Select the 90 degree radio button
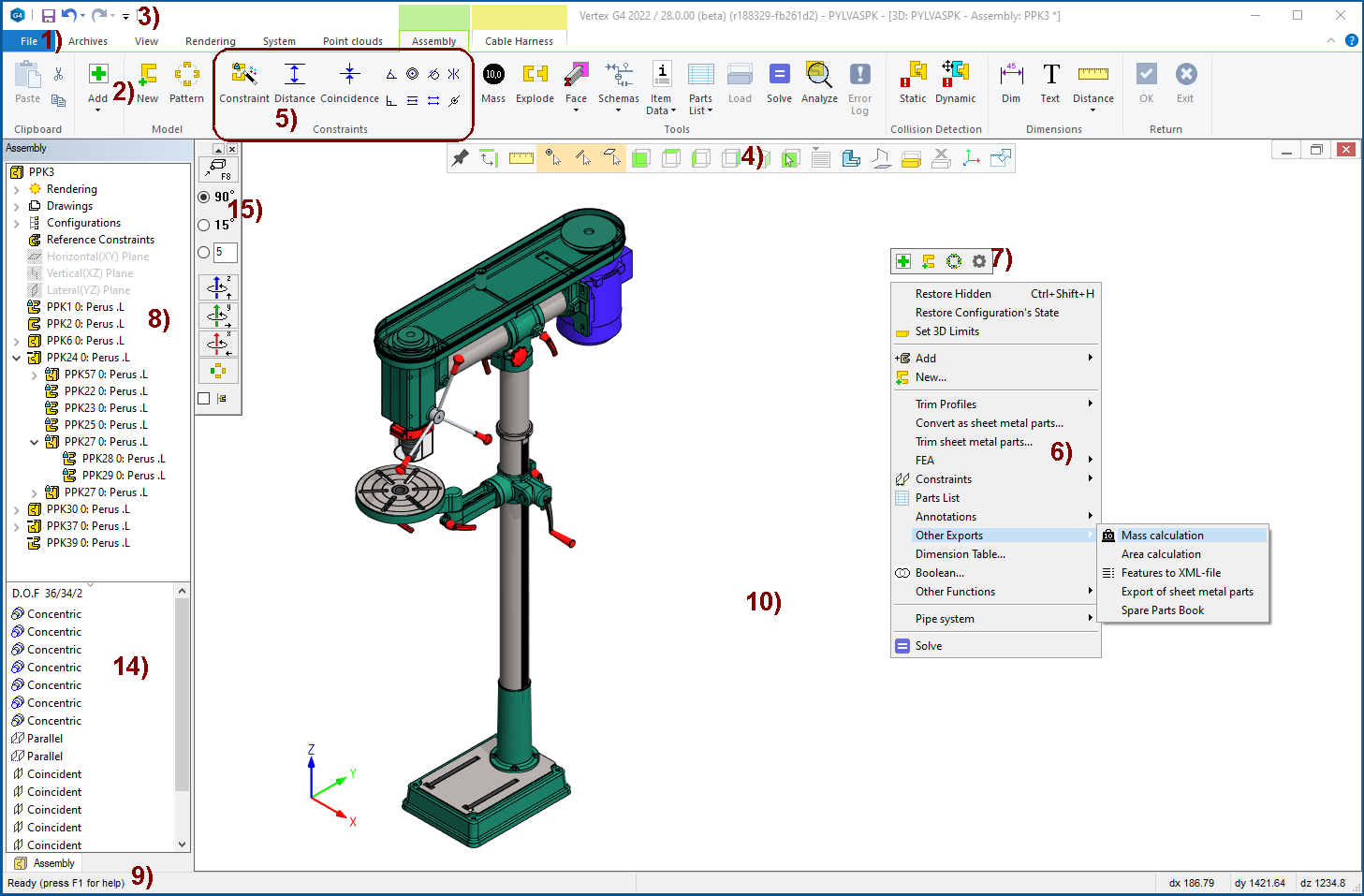The width and height of the screenshot is (1364, 896). [x=204, y=197]
